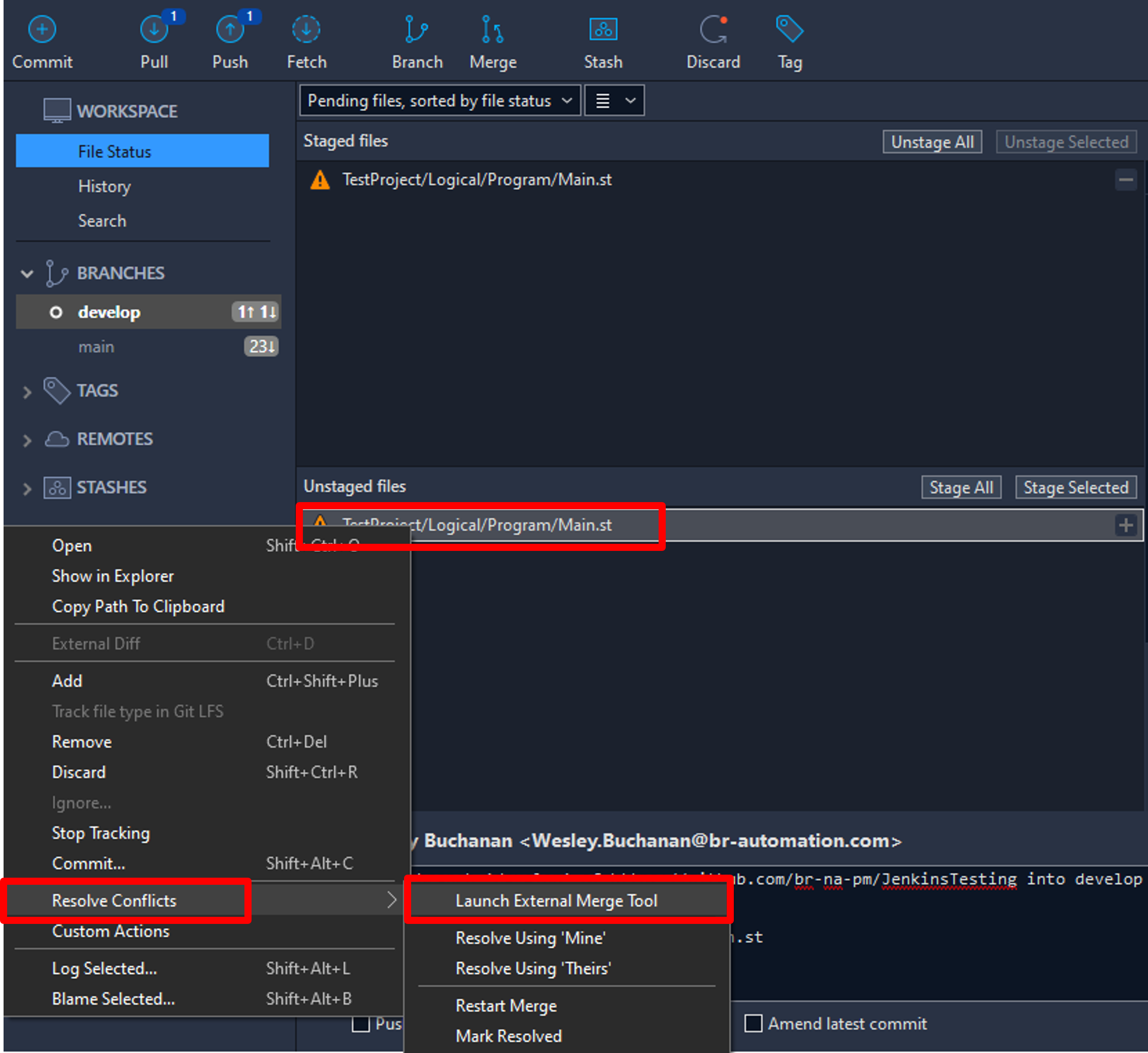Select File Status in the workspace
The image size is (1148, 1053).
coord(142,151)
